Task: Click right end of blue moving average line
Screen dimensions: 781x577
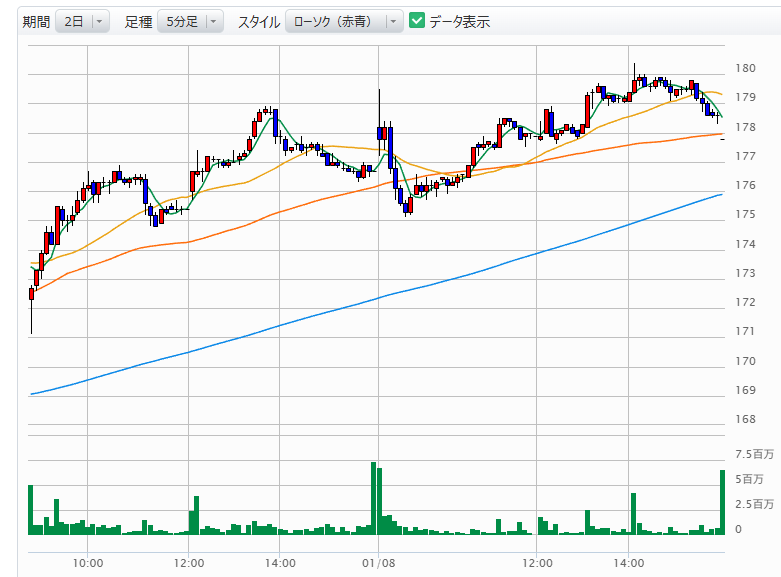Action: [x=720, y=195]
